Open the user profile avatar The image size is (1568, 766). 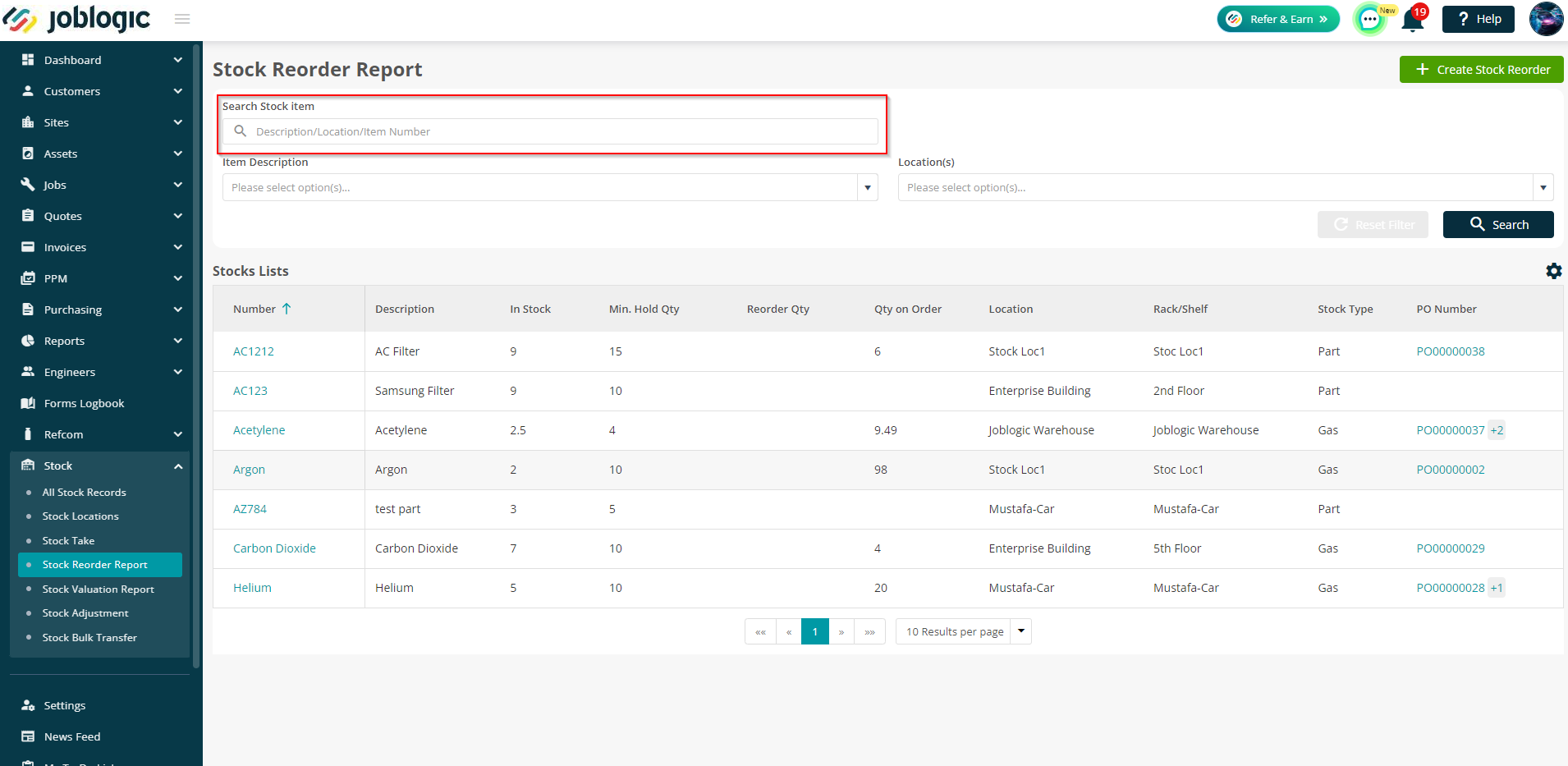(x=1546, y=19)
